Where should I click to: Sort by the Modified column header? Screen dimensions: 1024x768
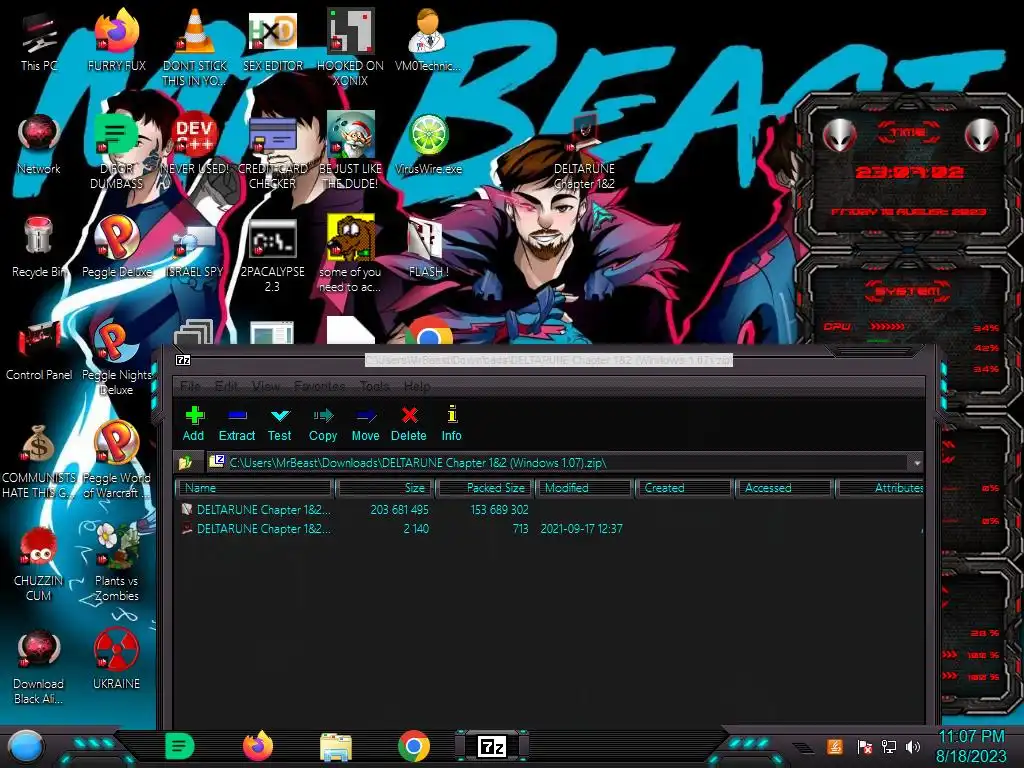pos(584,488)
